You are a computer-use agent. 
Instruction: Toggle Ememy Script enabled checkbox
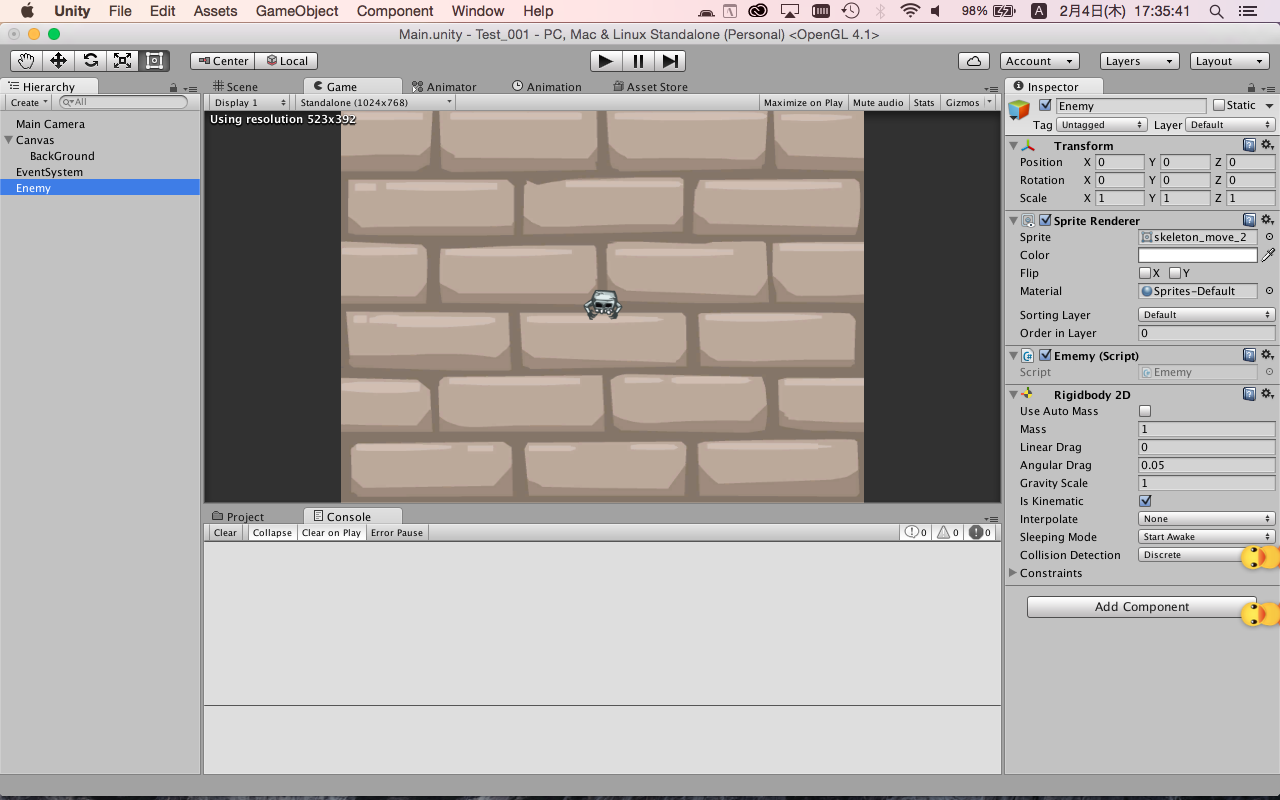(x=1045, y=355)
